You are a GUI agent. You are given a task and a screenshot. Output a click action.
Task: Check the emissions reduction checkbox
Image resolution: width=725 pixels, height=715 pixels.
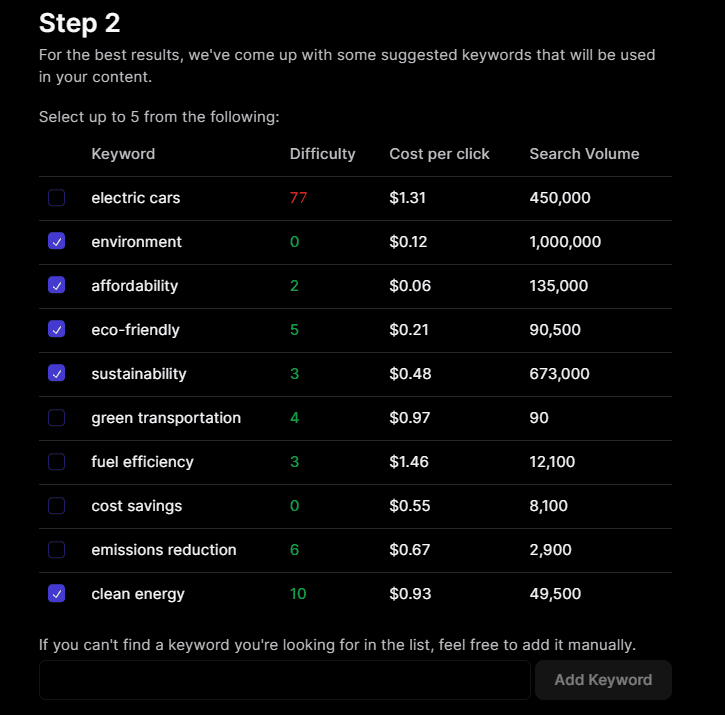pyautogui.click(x=57, y=550)
